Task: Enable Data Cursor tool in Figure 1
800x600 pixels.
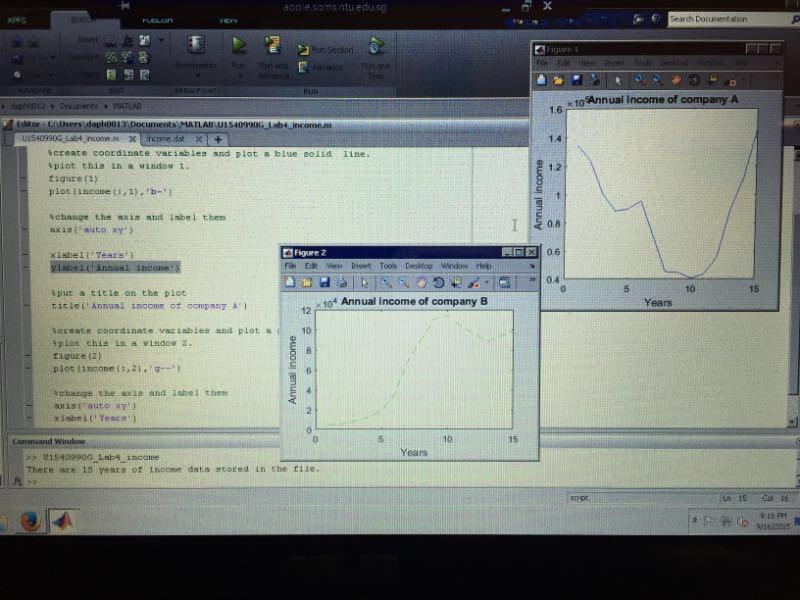Action: point(712,80)
